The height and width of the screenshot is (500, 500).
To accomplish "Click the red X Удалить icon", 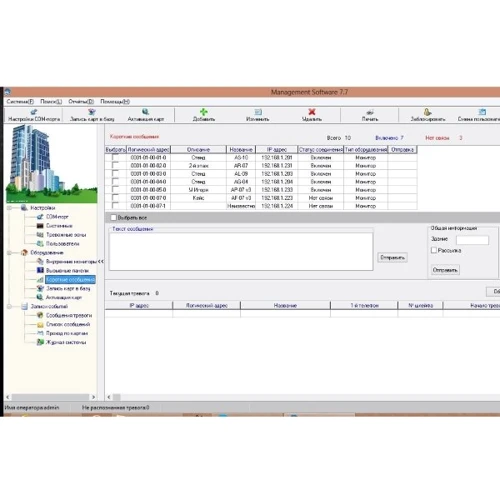I will point(312,112).
